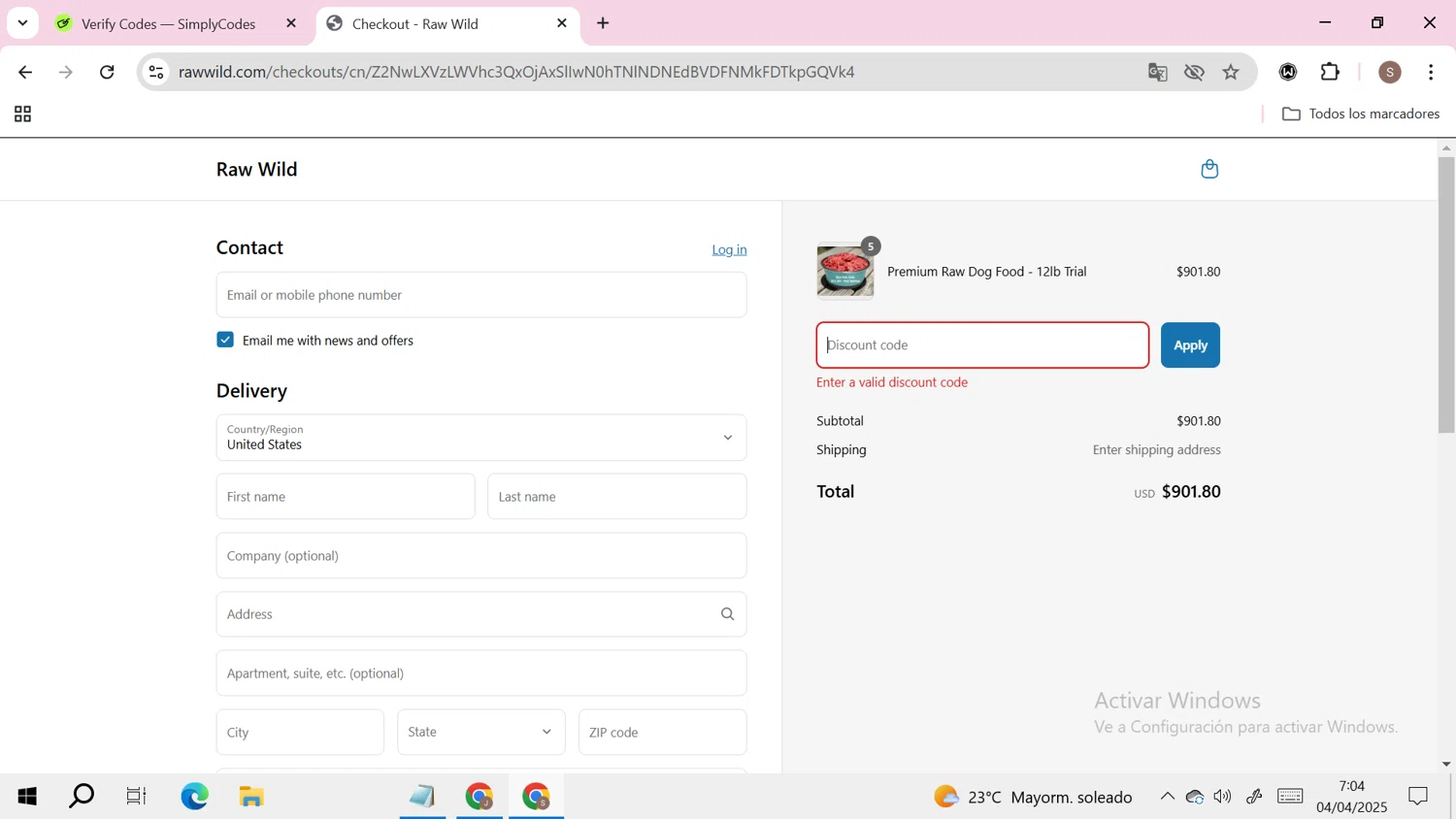Click the third-party cookies blocked eye icon
Viewport: 1456px width, 819px height.
coord(1194,72)
